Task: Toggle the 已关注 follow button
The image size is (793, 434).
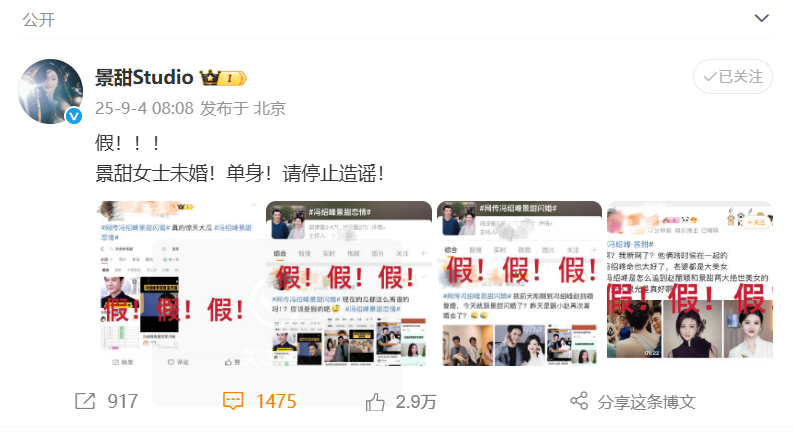Action: 733,77
